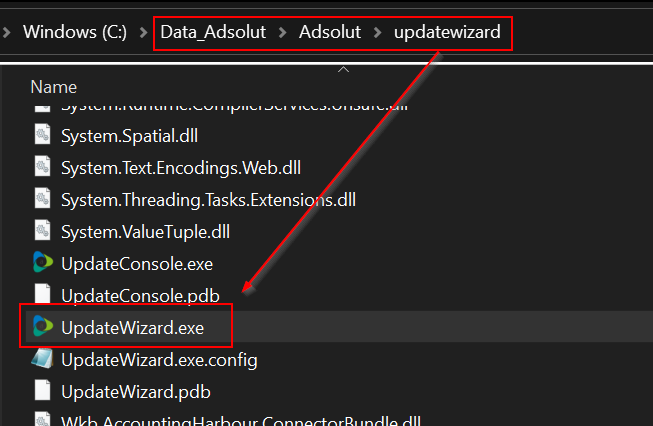Click the UpdateConsole.pdb file icon
The width and height of the screenshot is (653, 426).
pos(43,295)
